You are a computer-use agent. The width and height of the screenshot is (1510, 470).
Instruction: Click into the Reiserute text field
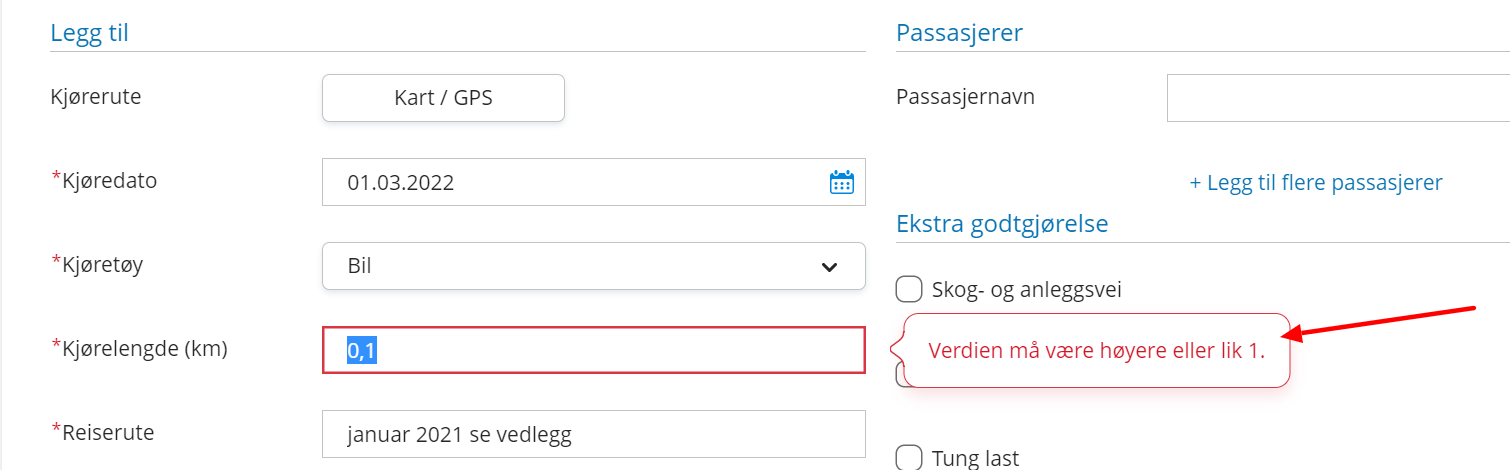[x=594, y=434]
